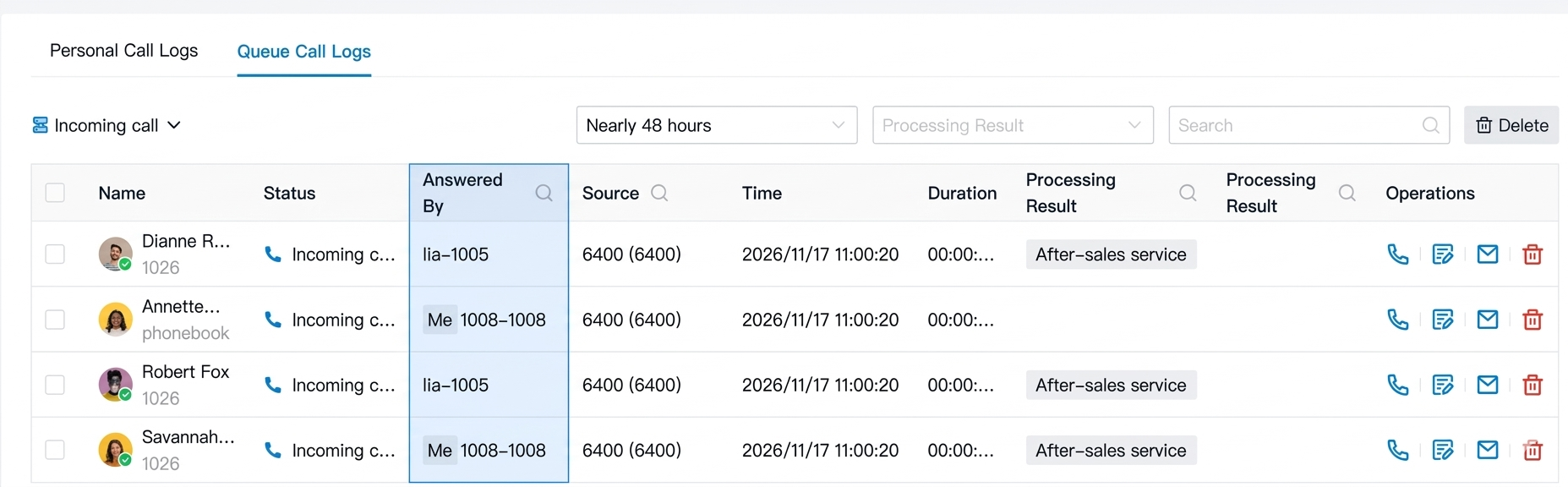Send email for Dianne R... row

[1488, 254]
